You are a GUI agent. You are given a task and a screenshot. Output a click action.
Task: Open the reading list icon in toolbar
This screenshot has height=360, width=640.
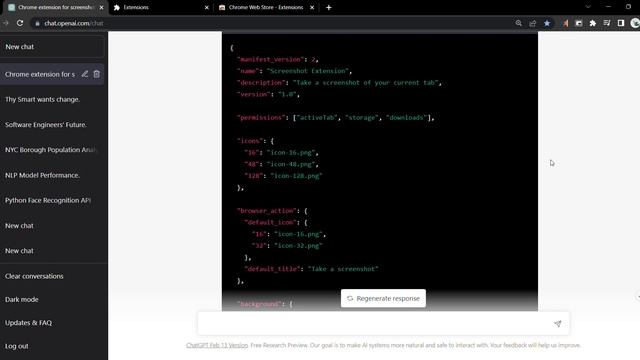click(x=607, y=23)
